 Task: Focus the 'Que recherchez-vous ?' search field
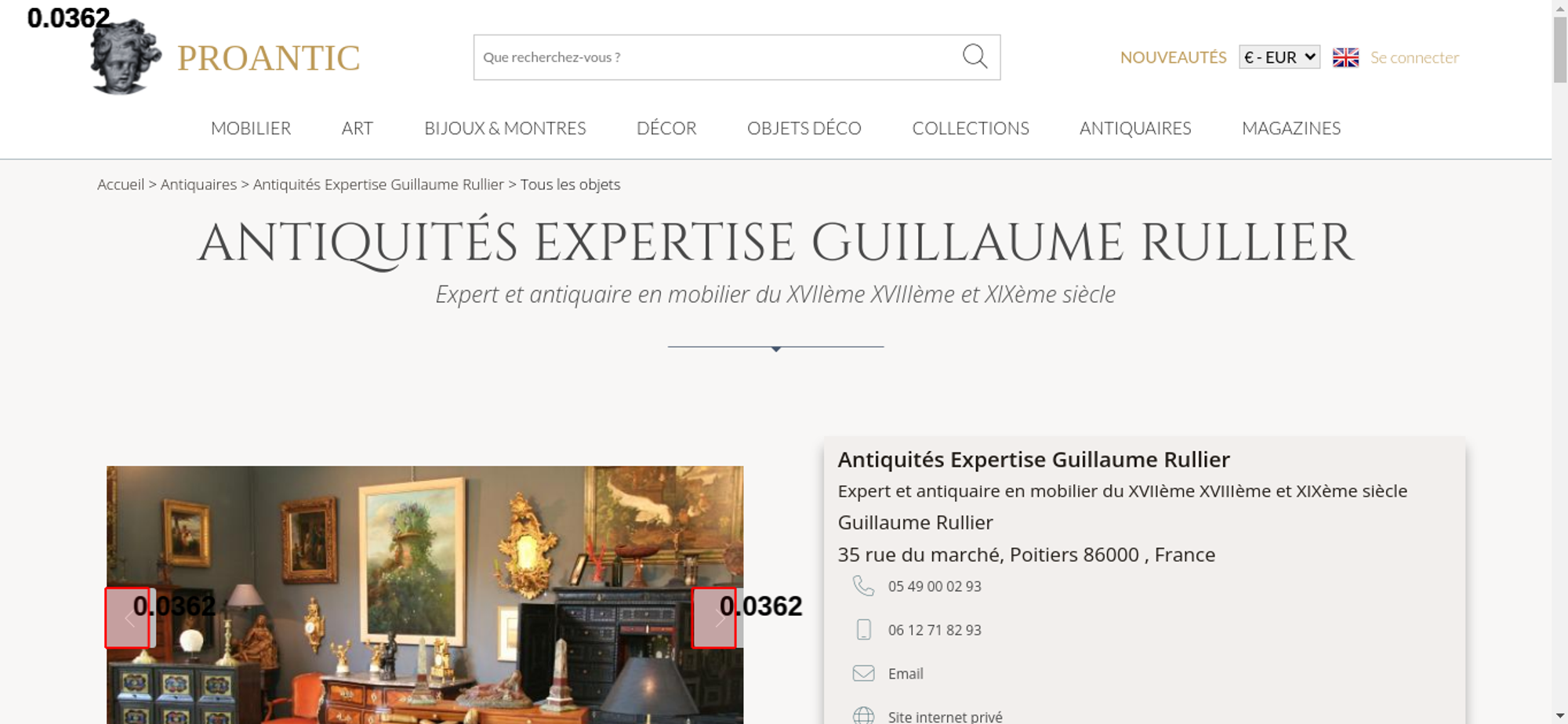click(715, 57)
